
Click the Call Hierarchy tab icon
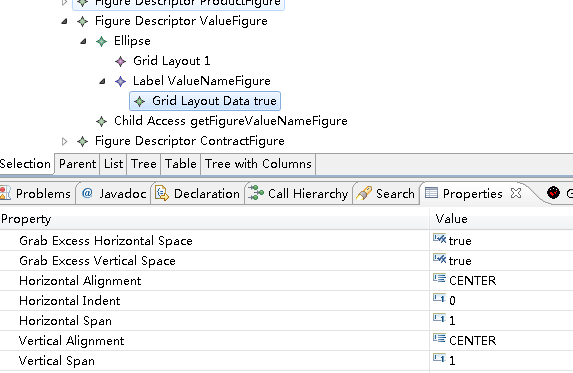[x=256, y=193]
